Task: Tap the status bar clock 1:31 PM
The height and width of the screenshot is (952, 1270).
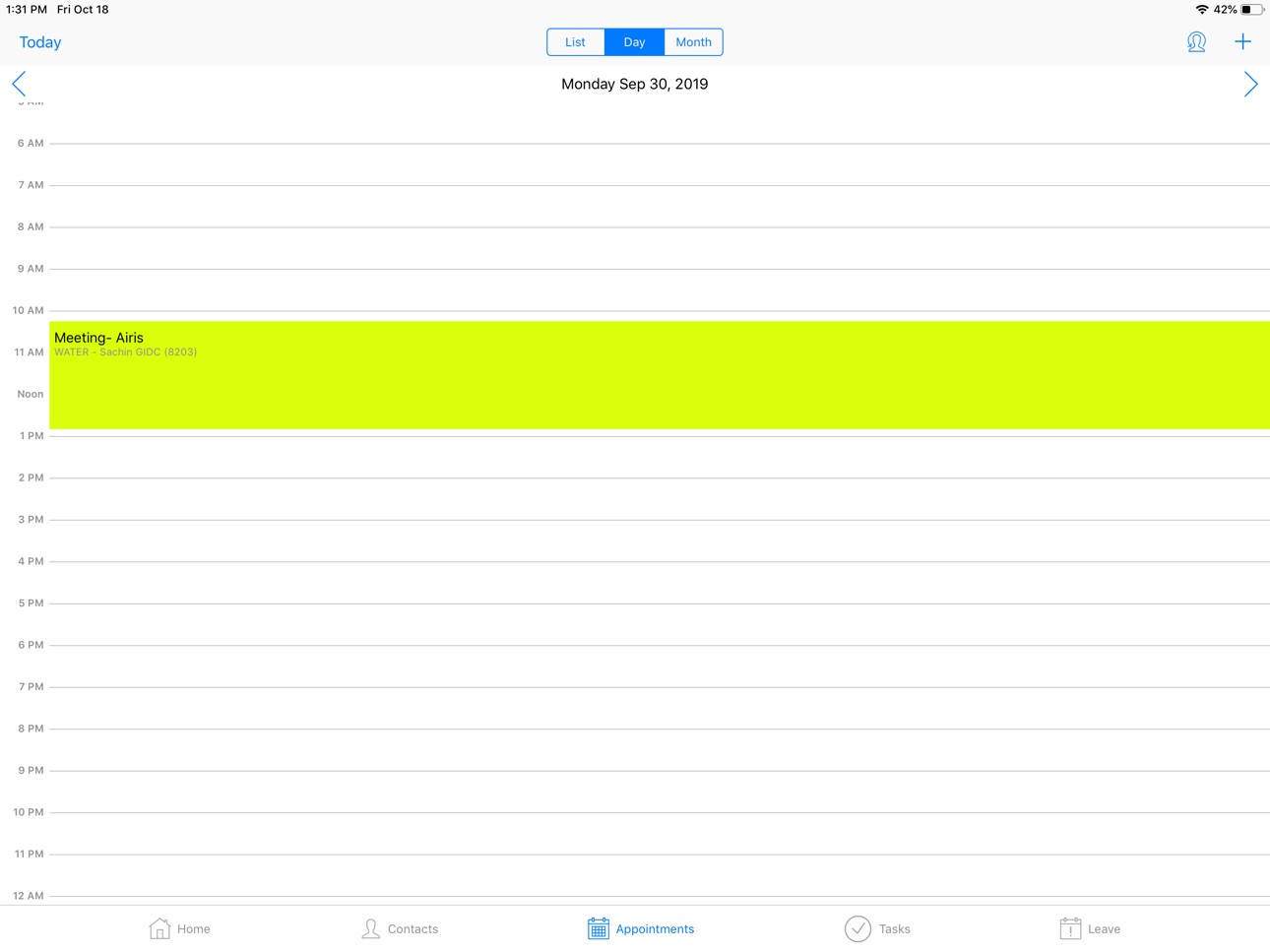Action: 27,9
